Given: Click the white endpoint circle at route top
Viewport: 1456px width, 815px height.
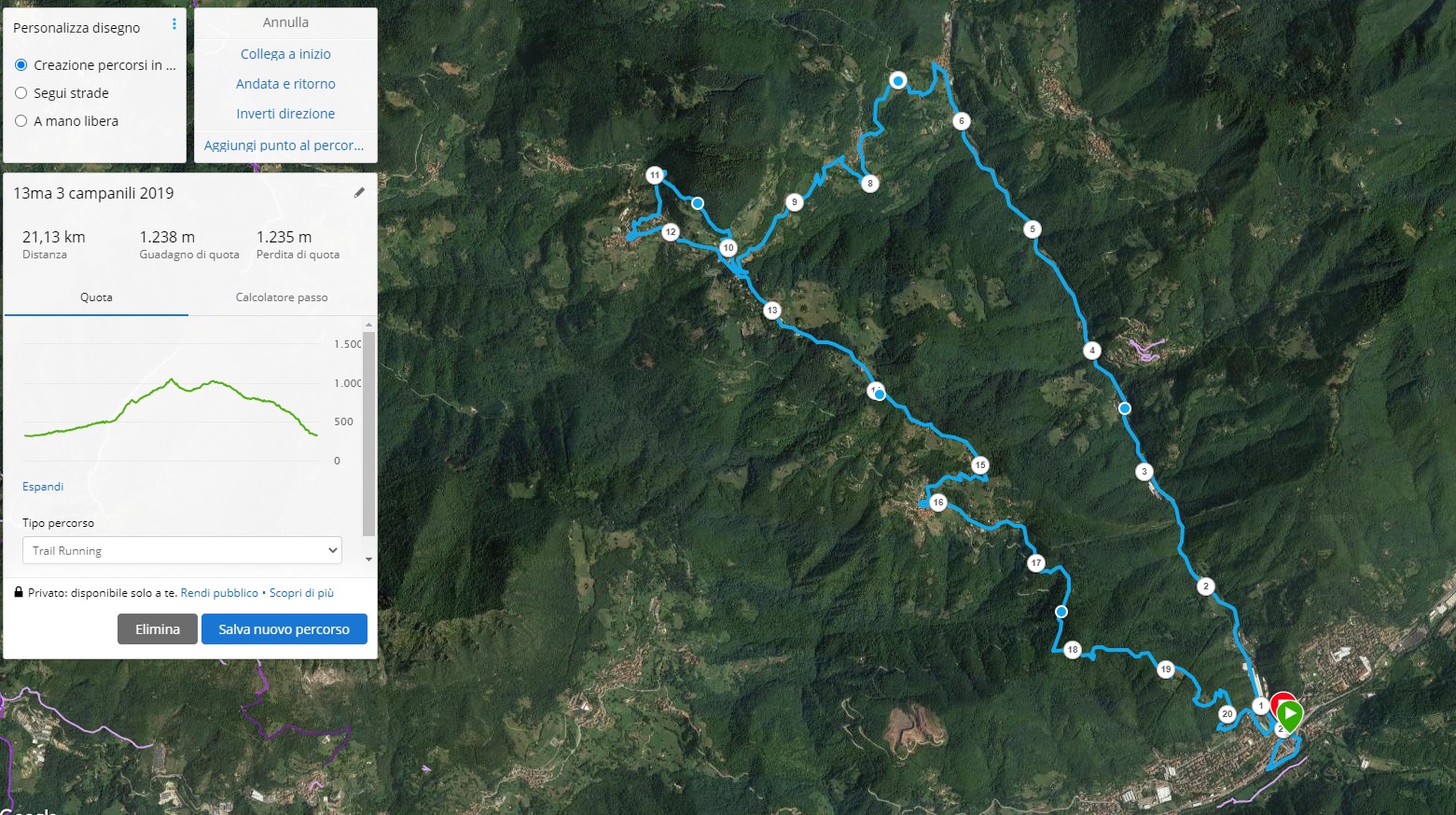Looking at the screenshot, I should (897, 81).
